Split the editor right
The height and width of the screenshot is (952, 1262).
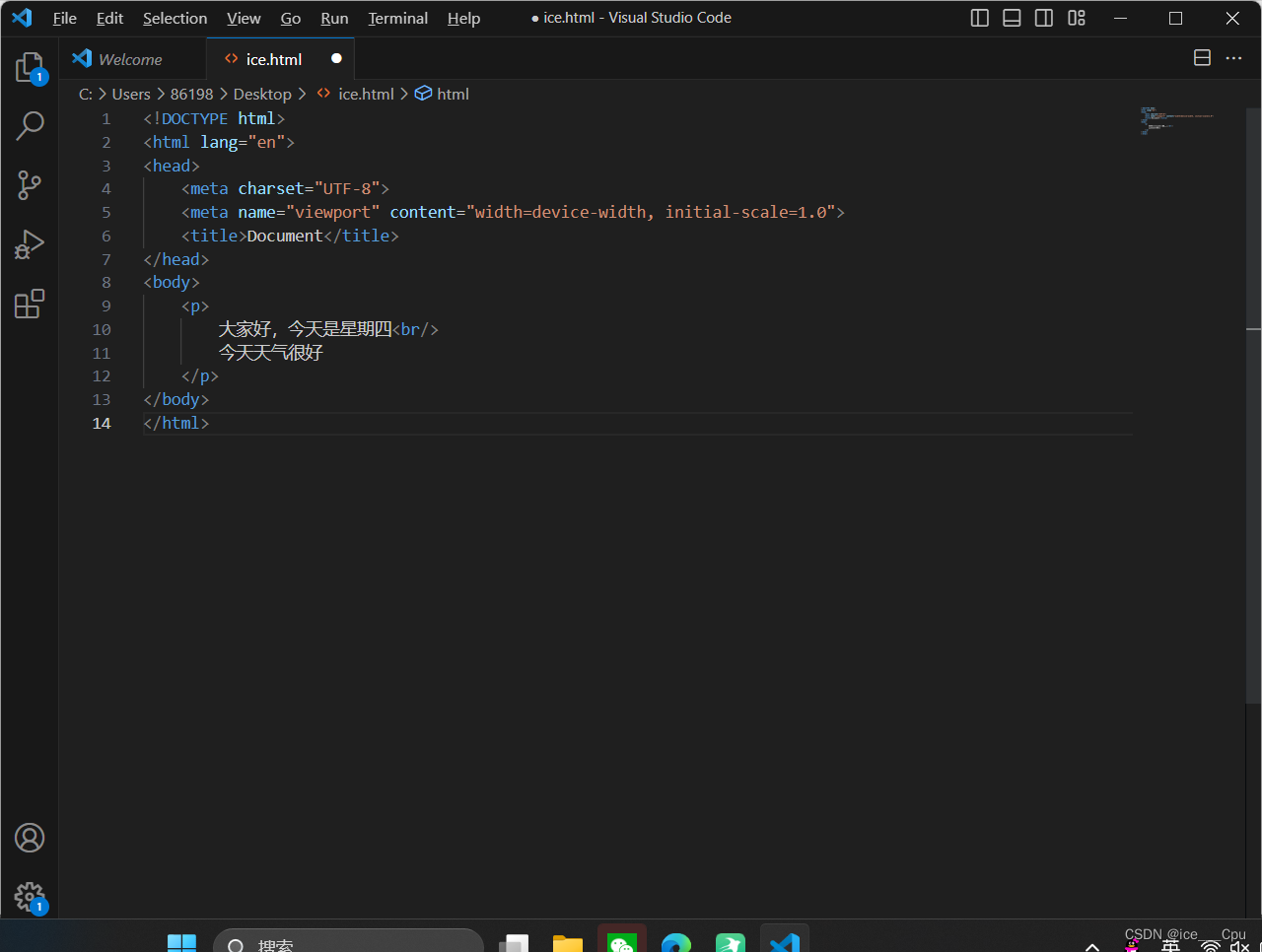point(1202,58)
